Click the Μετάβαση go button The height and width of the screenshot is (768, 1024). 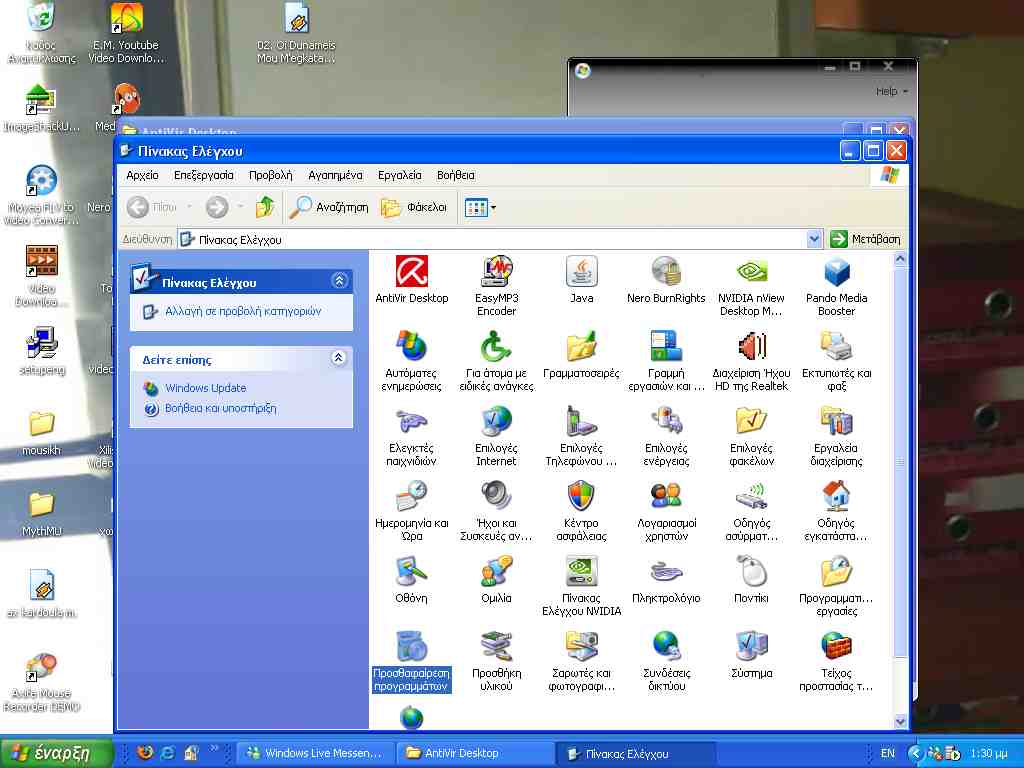[x=865, y=239]
